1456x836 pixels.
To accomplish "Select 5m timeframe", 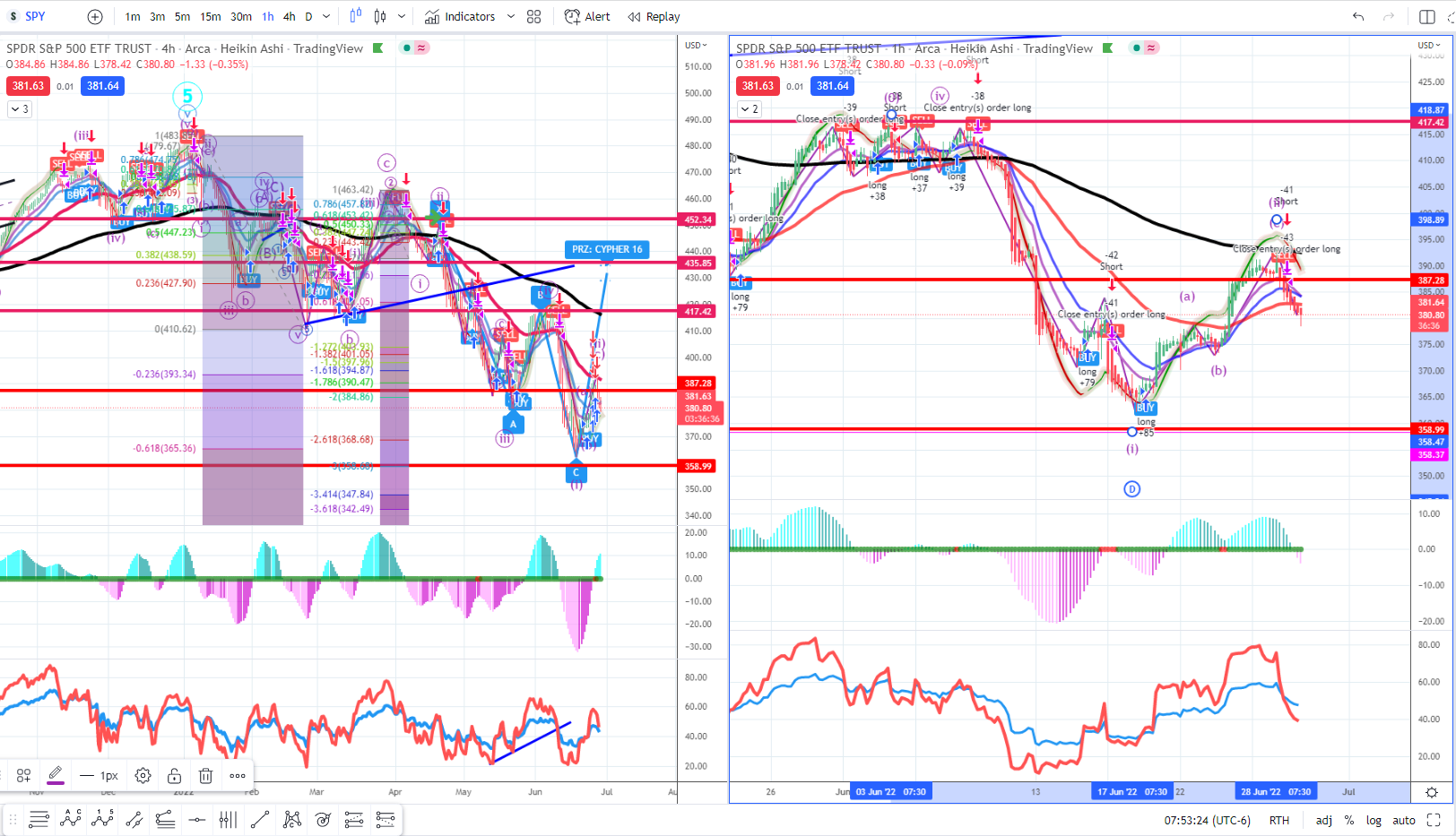I will click(x=182, y=16).
